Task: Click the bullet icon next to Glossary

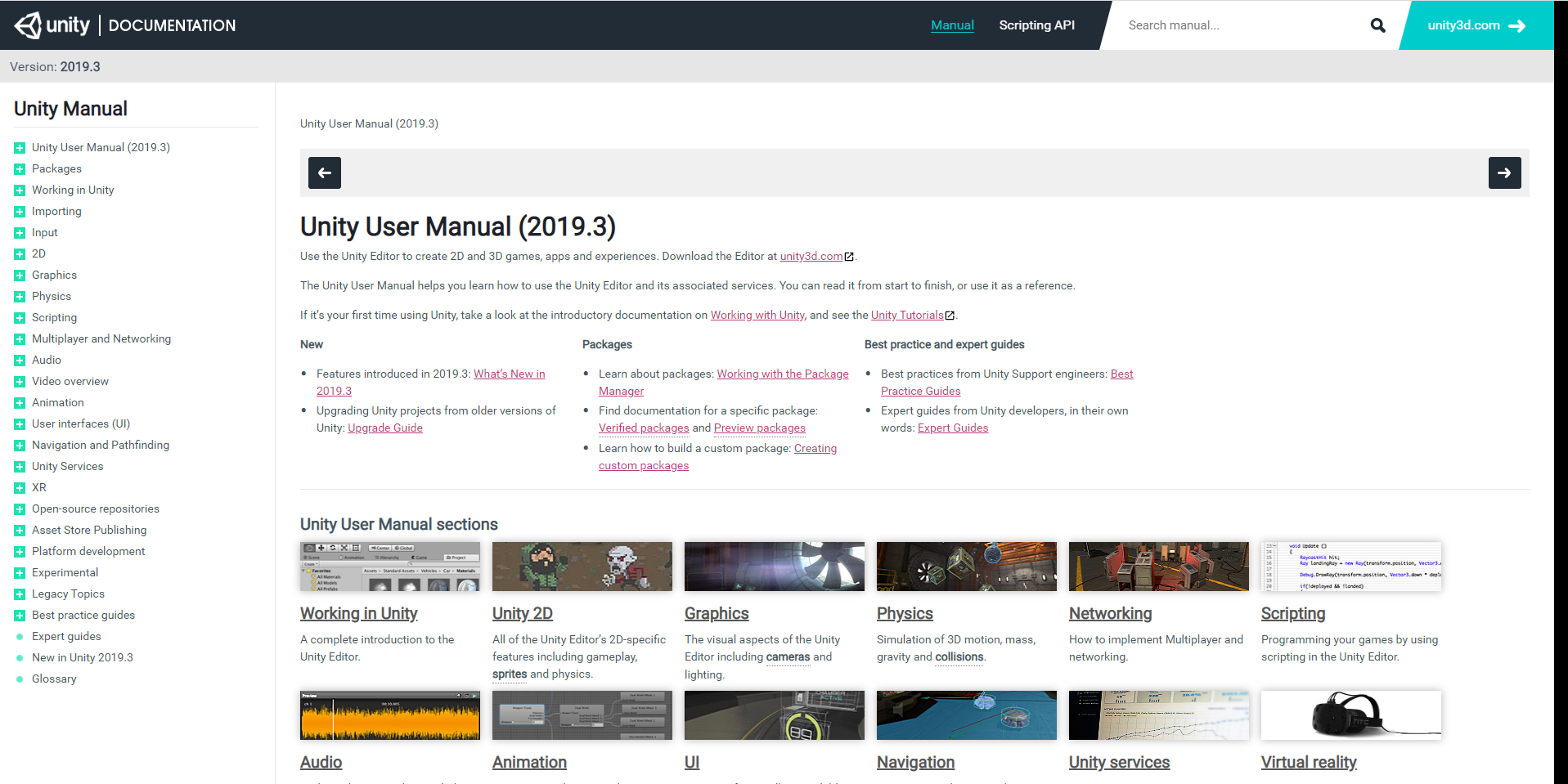Action: 20,679
